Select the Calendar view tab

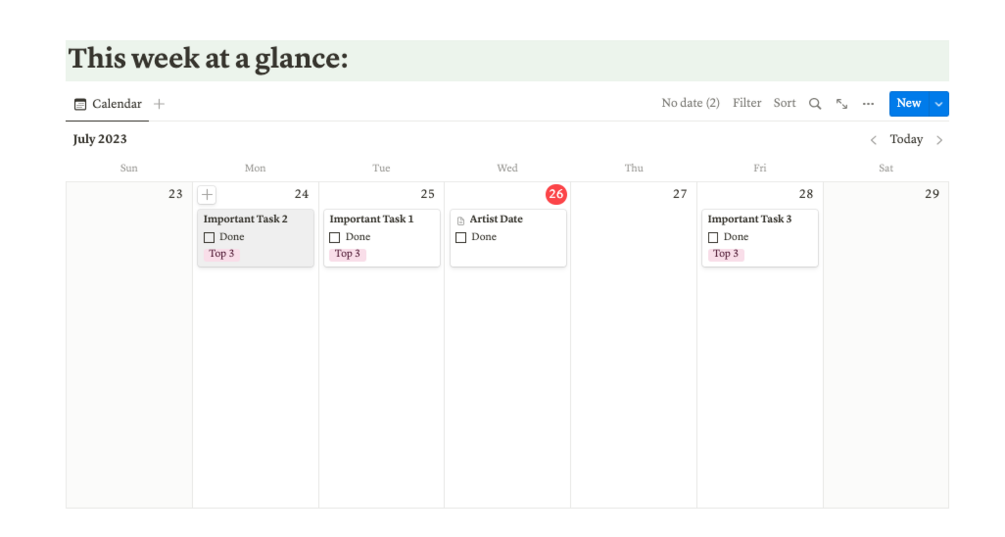(108, 104)
